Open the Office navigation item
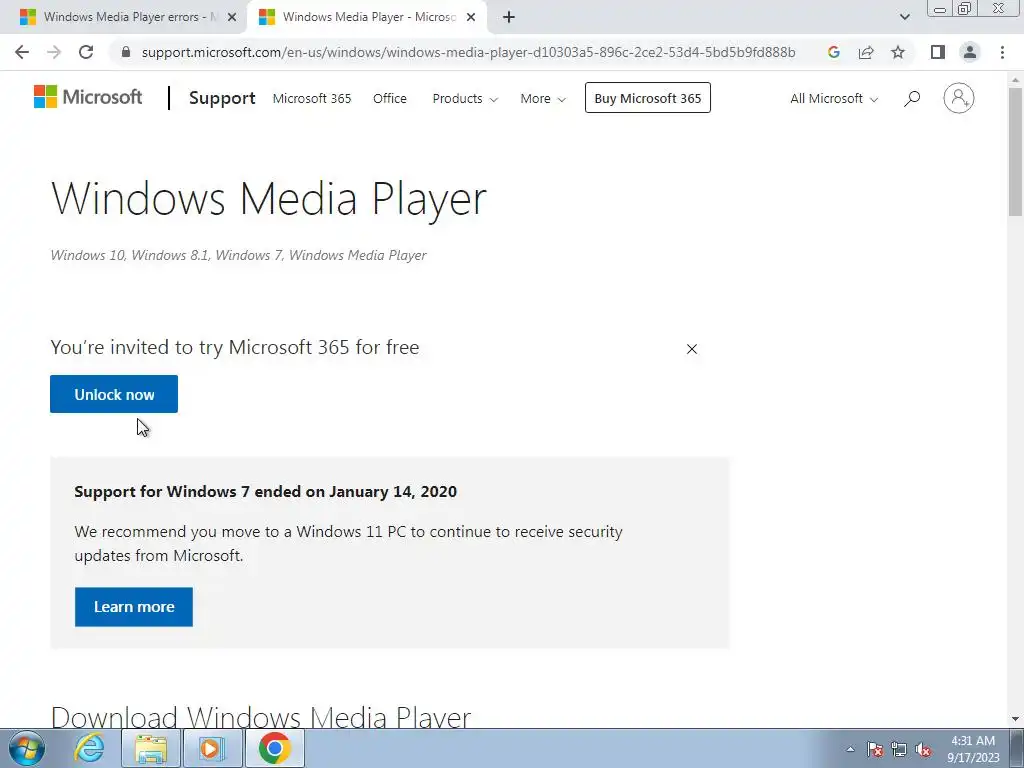 (390, 99)
